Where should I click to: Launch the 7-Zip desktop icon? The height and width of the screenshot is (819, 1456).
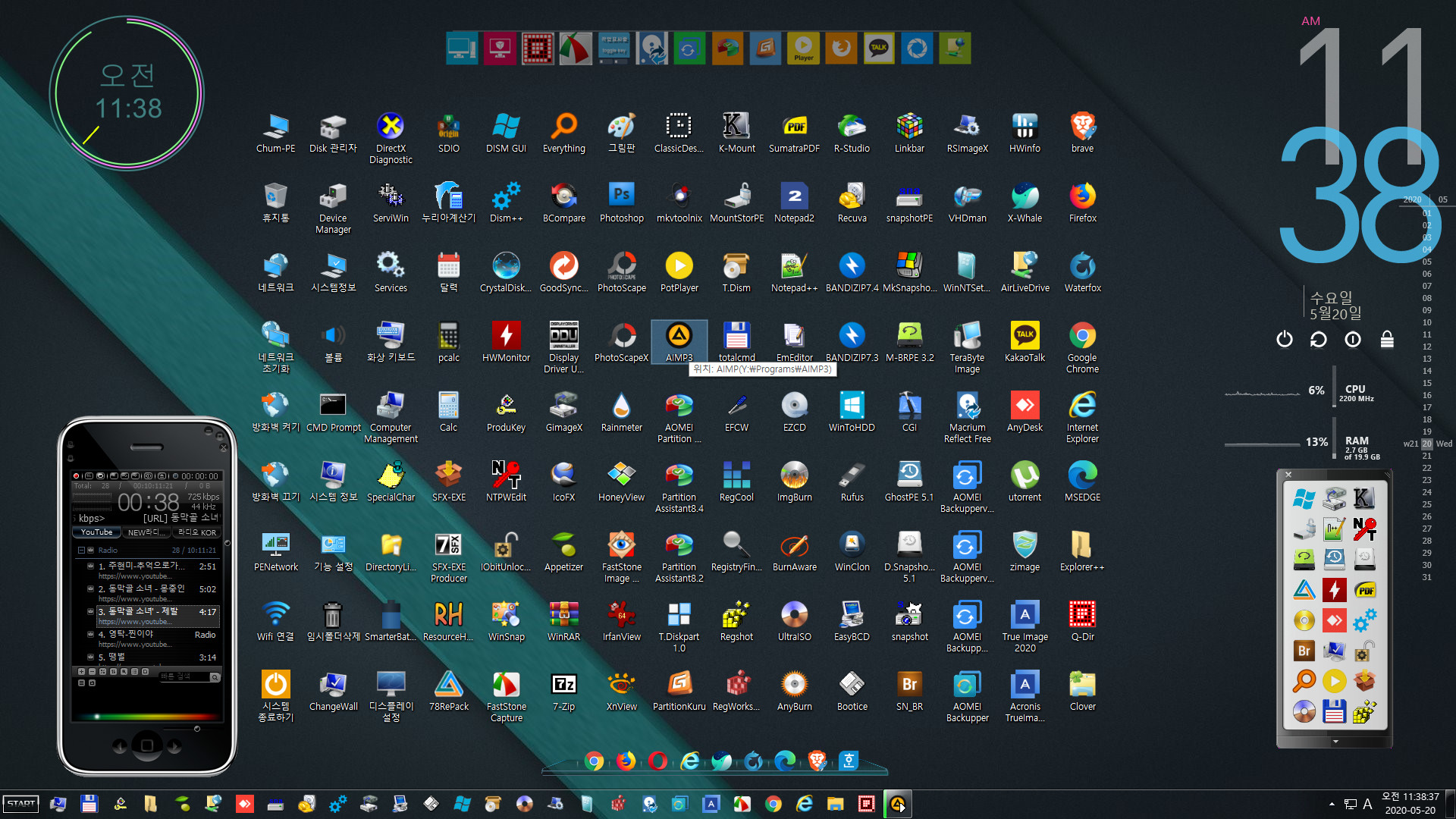pyautogui.click(x=563, y=691)
